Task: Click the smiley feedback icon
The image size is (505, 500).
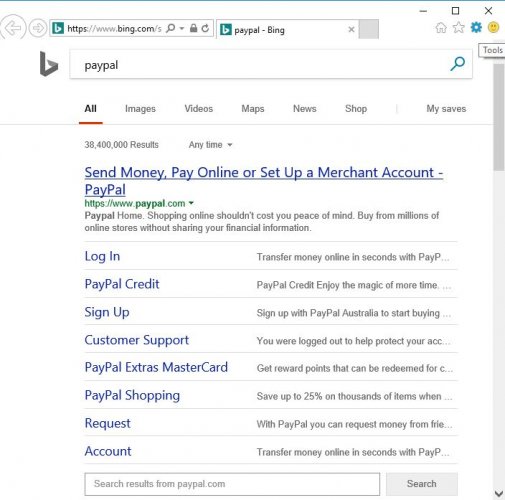Action: coord(493,27)
